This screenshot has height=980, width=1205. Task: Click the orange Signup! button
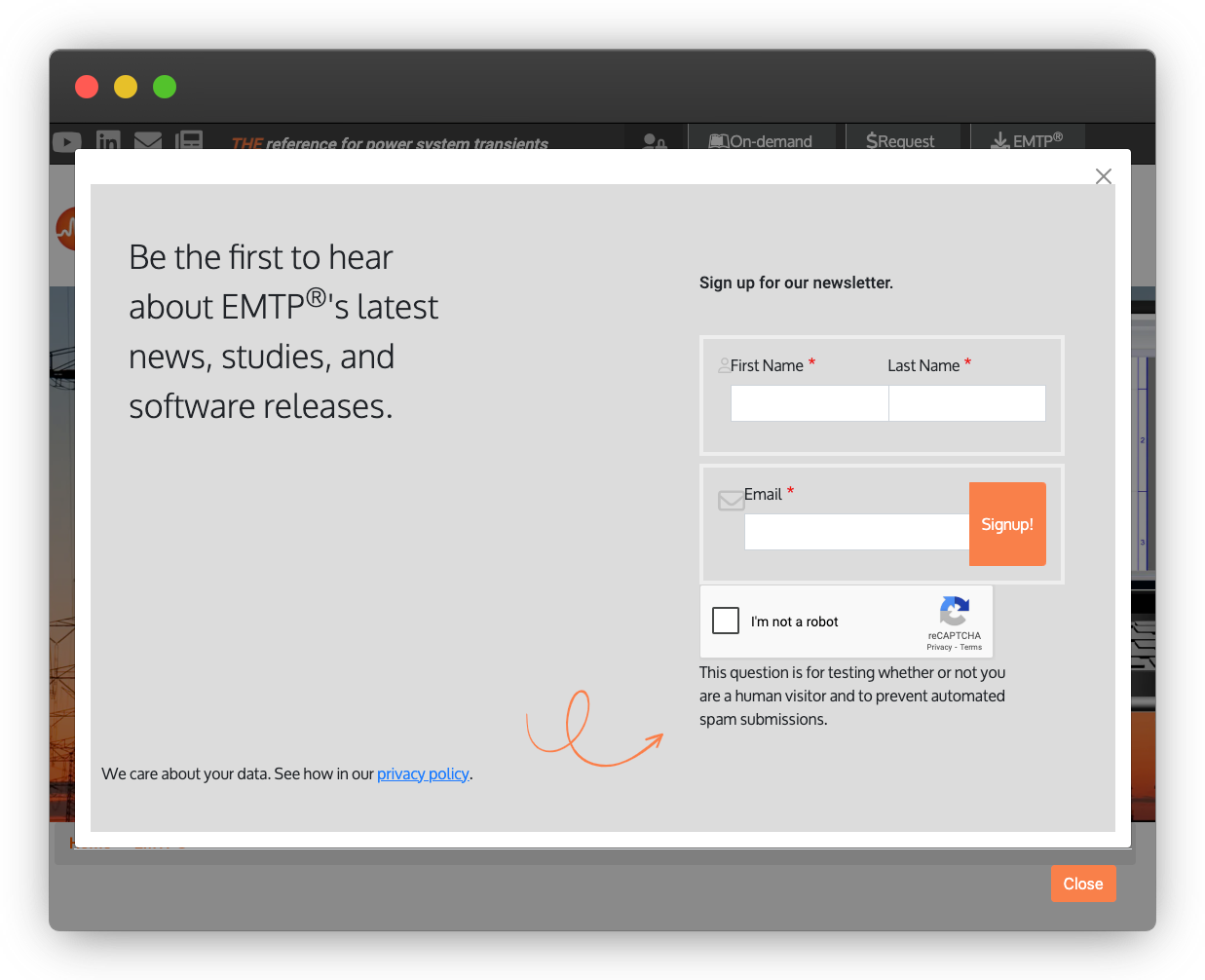1007,524
